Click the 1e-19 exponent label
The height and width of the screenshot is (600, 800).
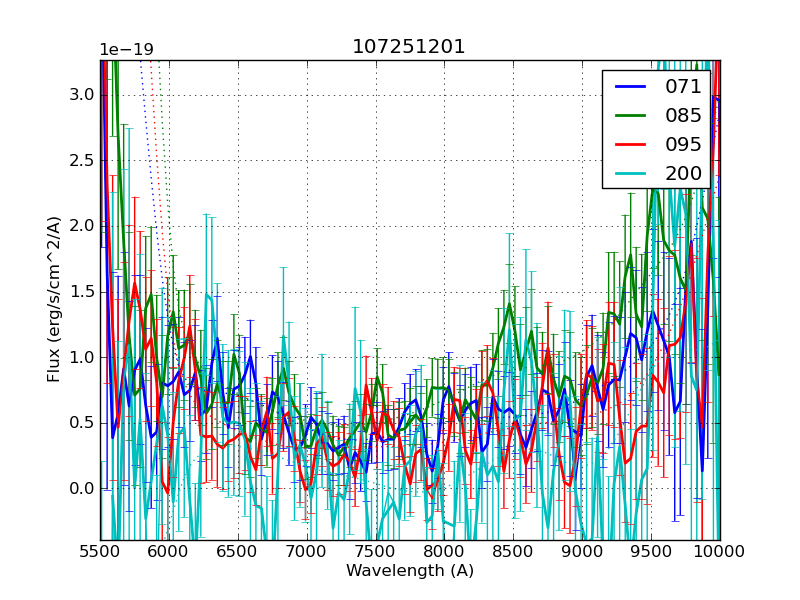point(126,50)
